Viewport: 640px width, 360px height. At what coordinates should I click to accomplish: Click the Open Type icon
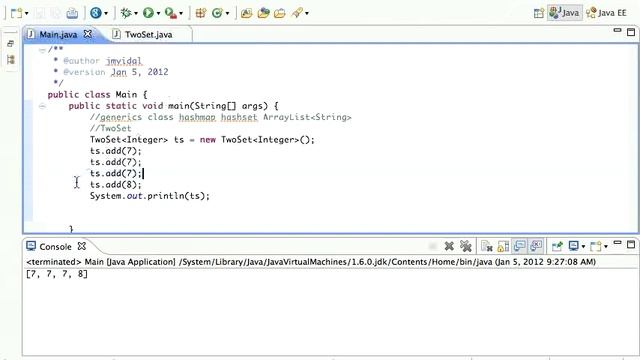tap(247, 13)
